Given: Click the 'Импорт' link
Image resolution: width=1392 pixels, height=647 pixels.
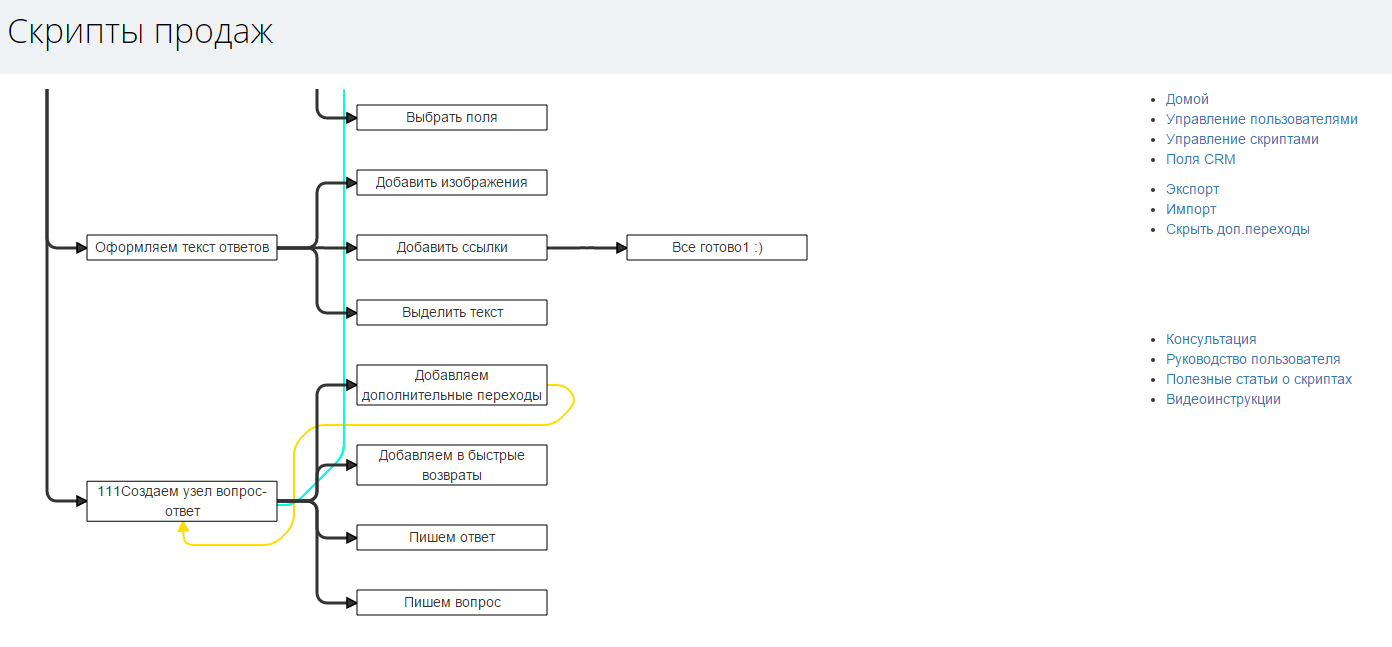Looking at the screenshot, I should 1191,209.
